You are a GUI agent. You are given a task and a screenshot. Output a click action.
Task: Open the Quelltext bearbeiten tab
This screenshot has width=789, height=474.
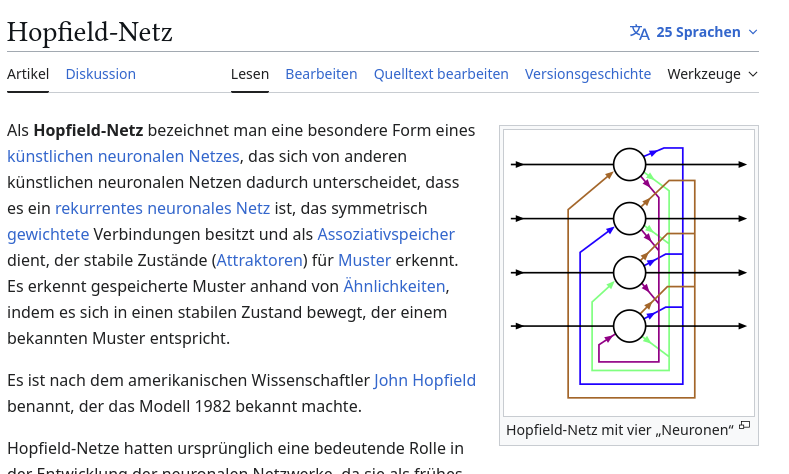click(x=441, y=74)
